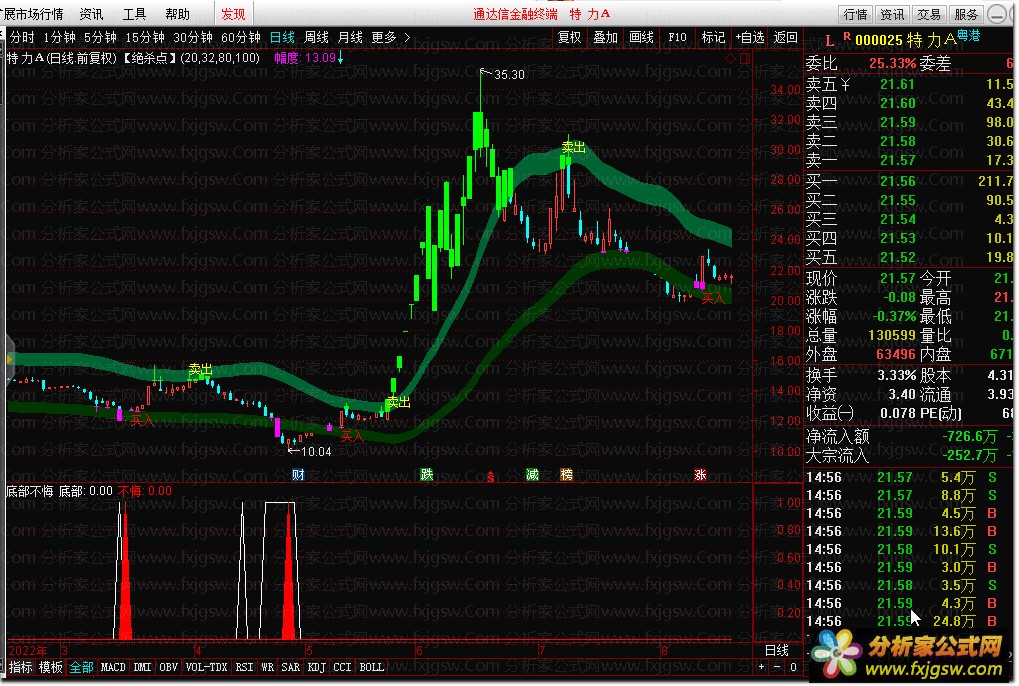Image resolution: width=1019 pixels, height=686 pixels.
Task: Open the 更多 timeframes dropdown
Action: point(384,38)
